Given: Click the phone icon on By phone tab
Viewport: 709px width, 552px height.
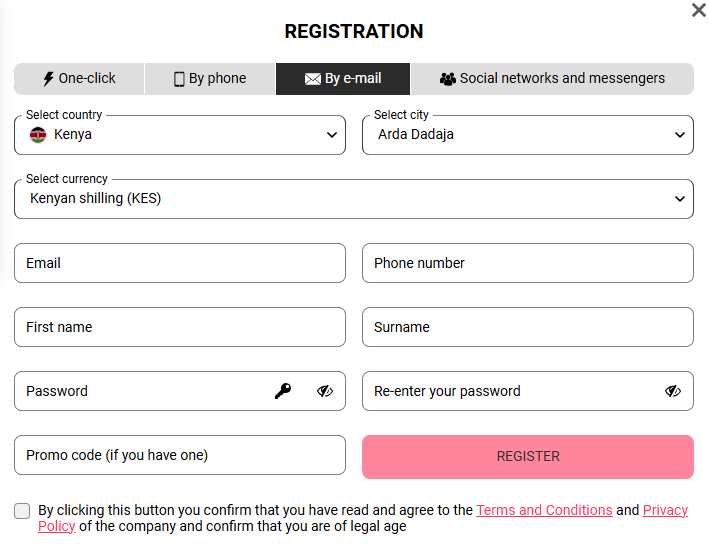Looking at the screenshot, I should [179, 79].
